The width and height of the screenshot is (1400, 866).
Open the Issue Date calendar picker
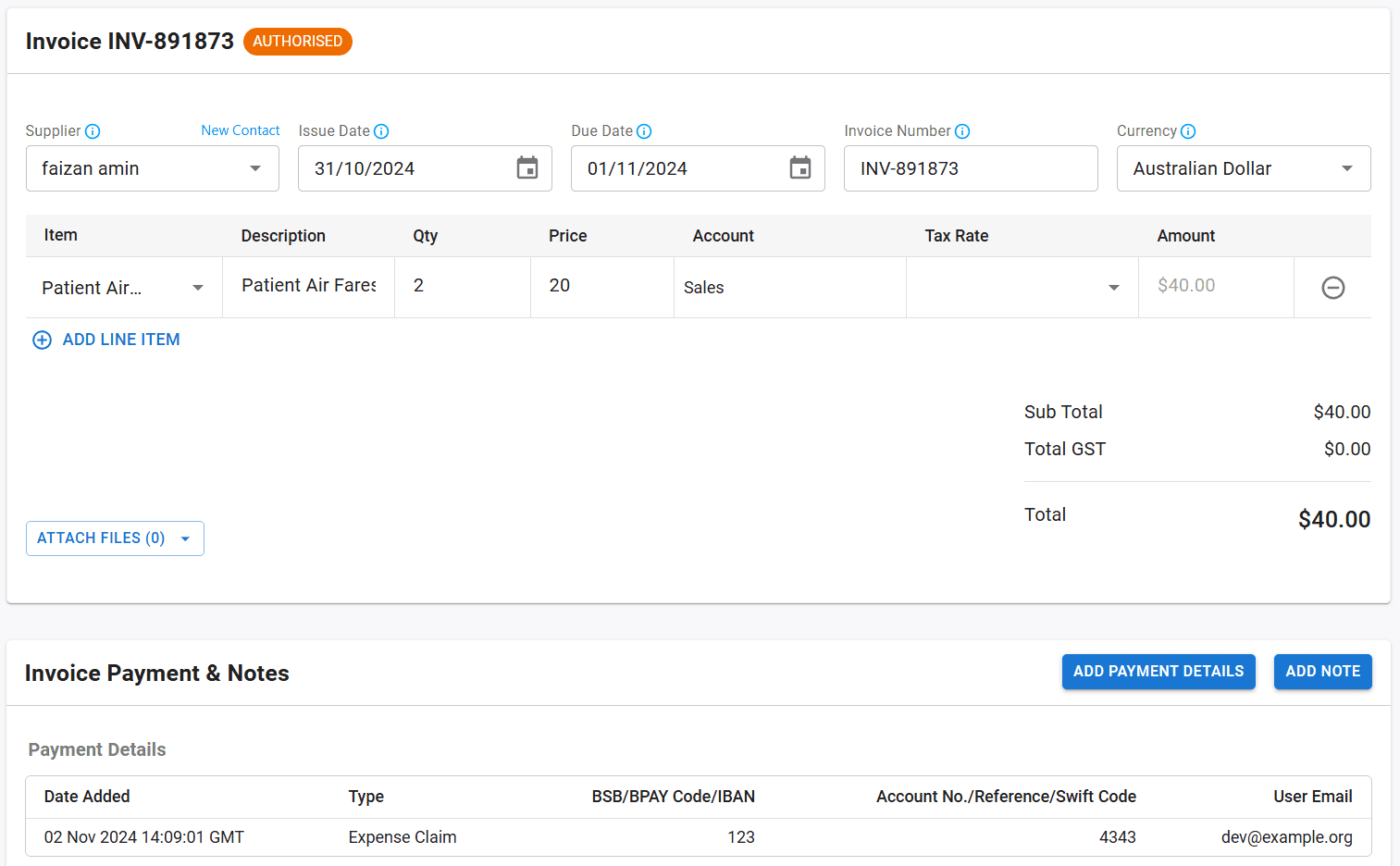point(527,167)
